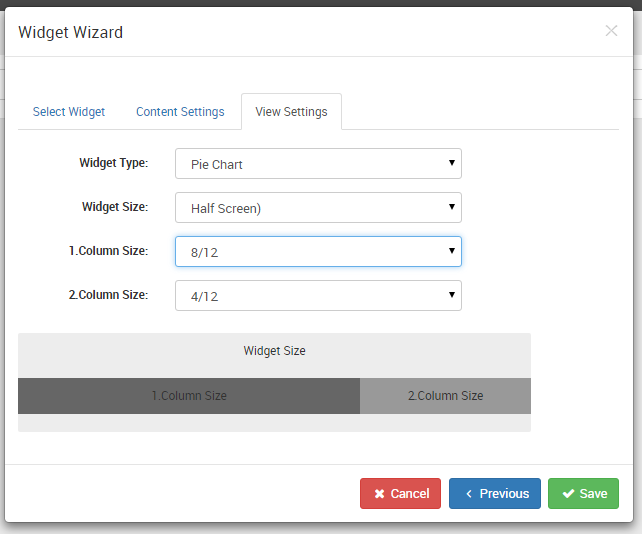The image size is (642, 534).
Task: Click the Widget Type label
Action: 114,163
